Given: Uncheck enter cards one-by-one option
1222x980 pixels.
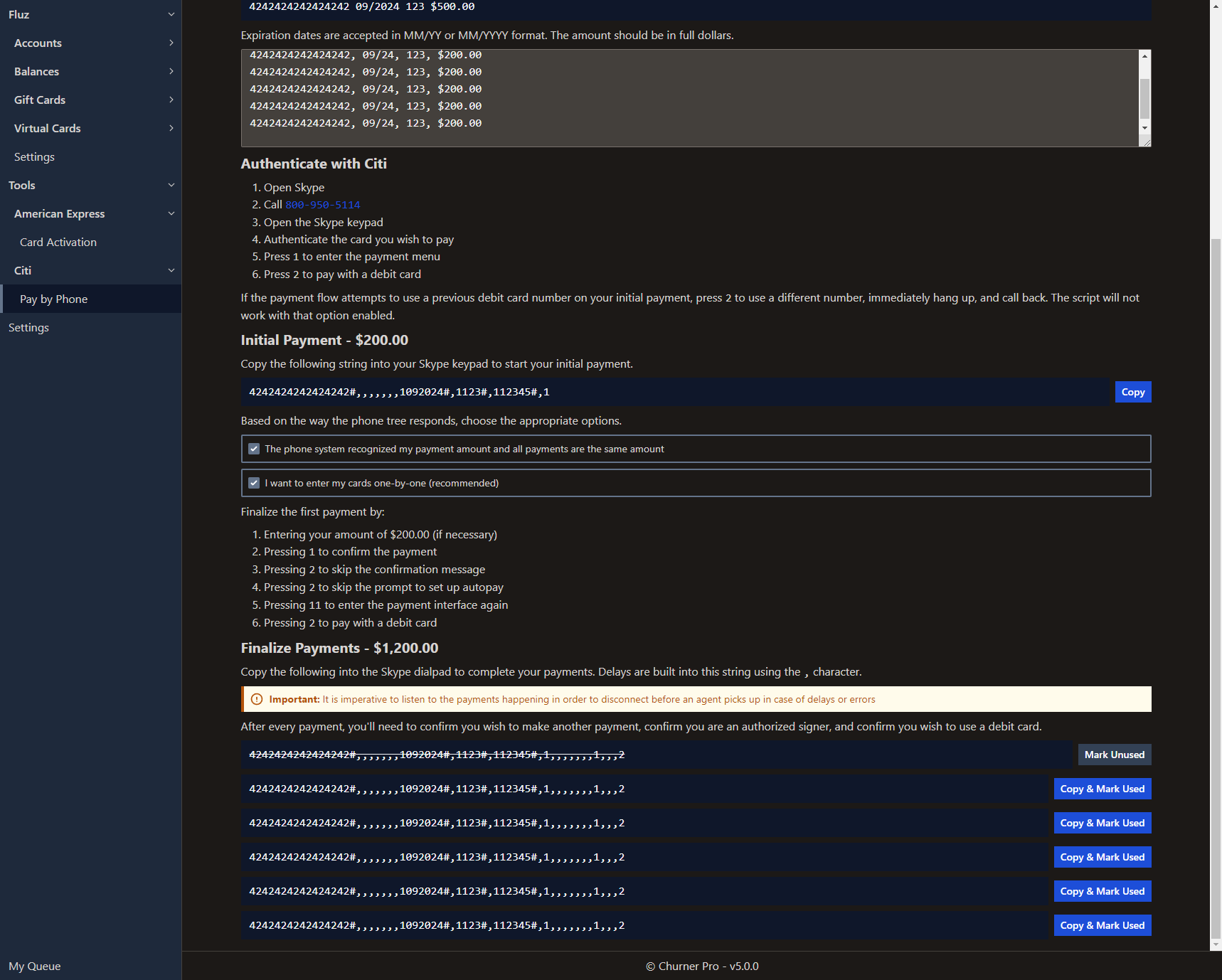Looking at the screenshot, I should tap(254, 483).
